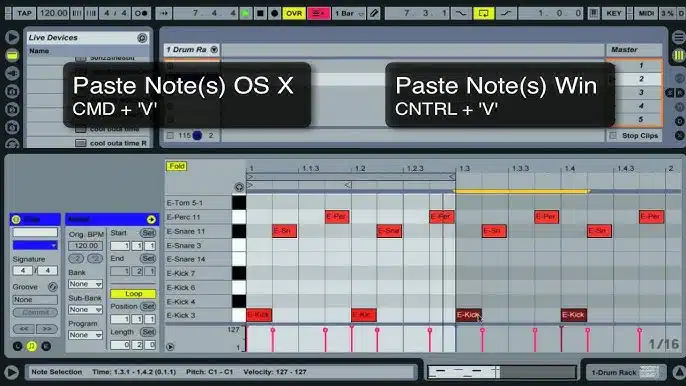Image resolution: width=686 pixels, height=386 pixels.
Task: Click the Live Devices browser search icon
Action: click(142, 38)
